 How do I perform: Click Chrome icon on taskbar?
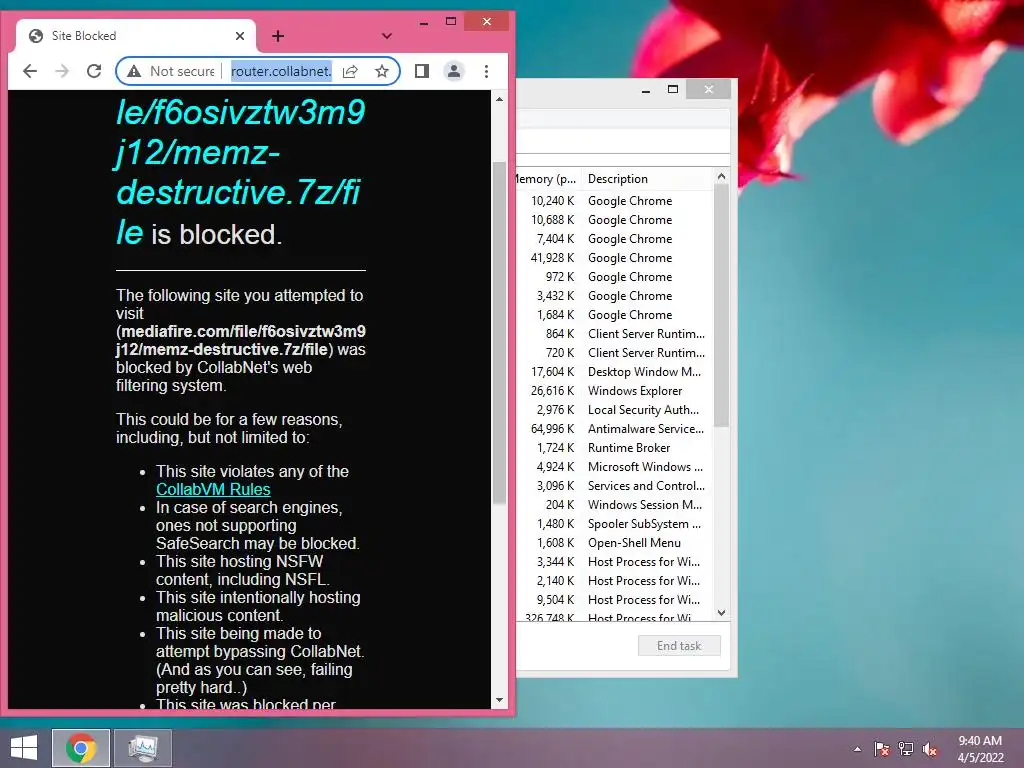tap(81, 748)
